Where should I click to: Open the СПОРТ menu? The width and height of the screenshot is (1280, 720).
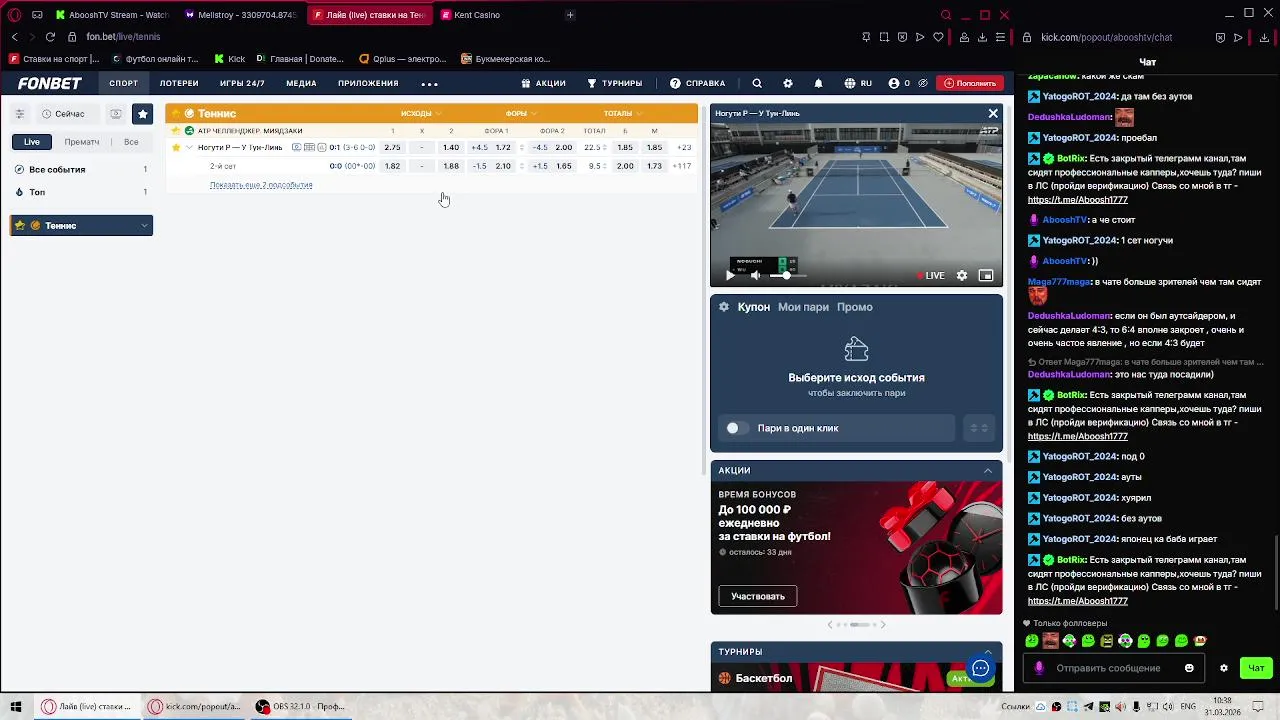[x=124, y=83]
